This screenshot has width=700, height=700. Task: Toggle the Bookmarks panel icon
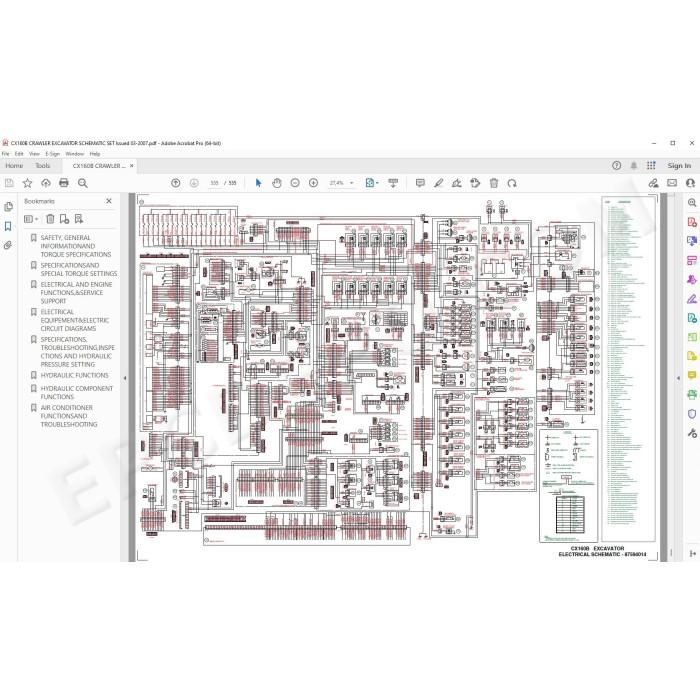pos(8,226)
